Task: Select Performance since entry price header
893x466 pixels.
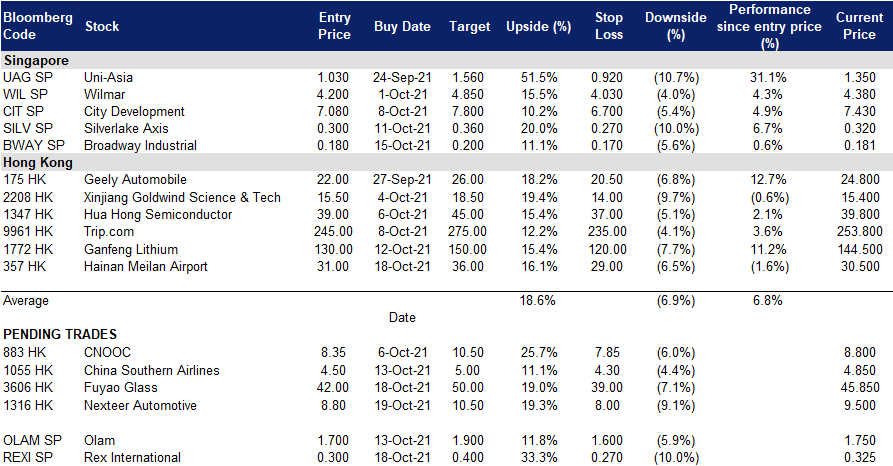Action: (769, 26)
